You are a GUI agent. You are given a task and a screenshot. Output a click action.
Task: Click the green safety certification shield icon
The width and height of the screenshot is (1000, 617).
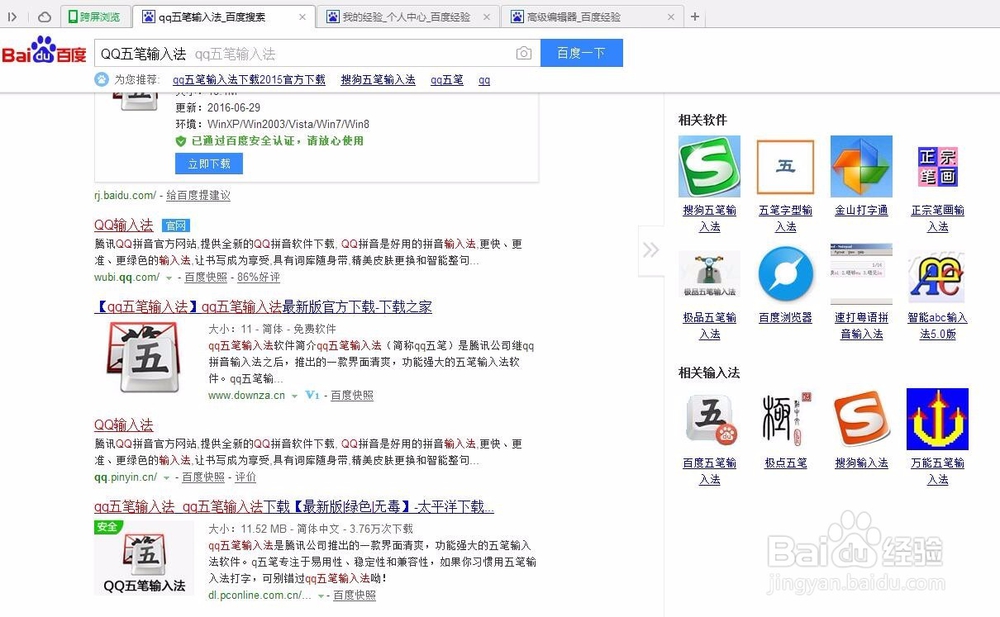pyautogui.click(x=181, y=141)
